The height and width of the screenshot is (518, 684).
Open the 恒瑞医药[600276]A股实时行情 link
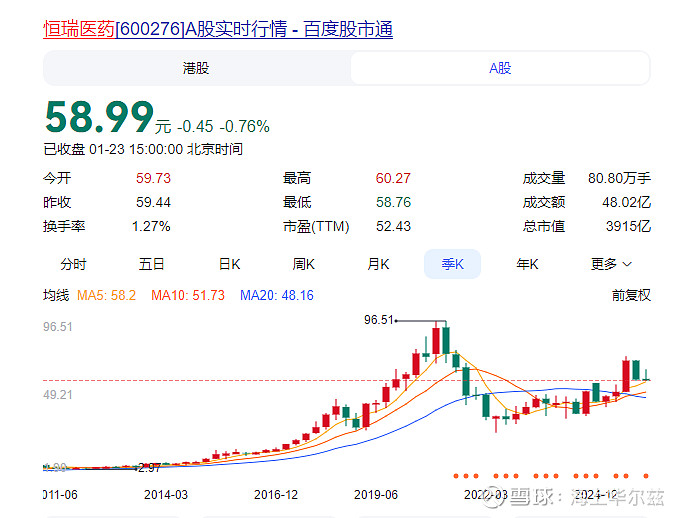218,29
